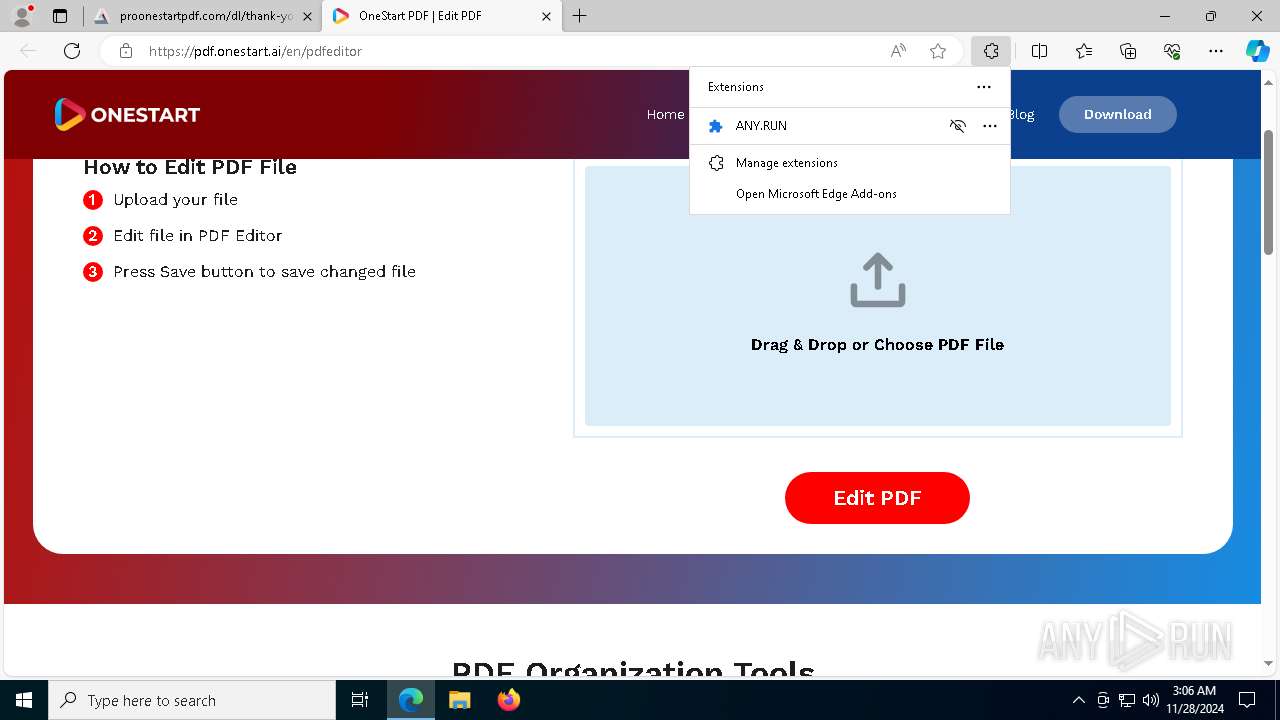Open Favorites list icon in toolbar

click(x=1084, y=51)
